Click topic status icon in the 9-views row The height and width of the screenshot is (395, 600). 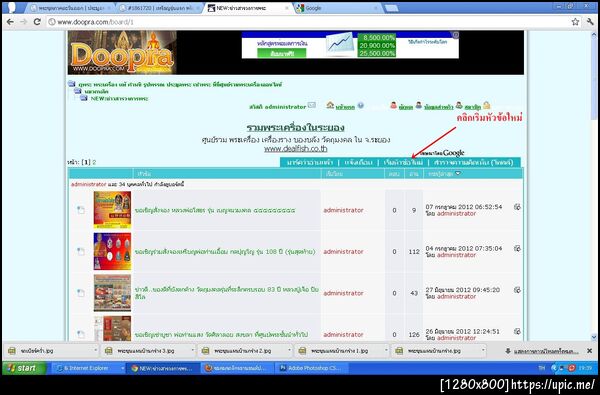point(81,210)
